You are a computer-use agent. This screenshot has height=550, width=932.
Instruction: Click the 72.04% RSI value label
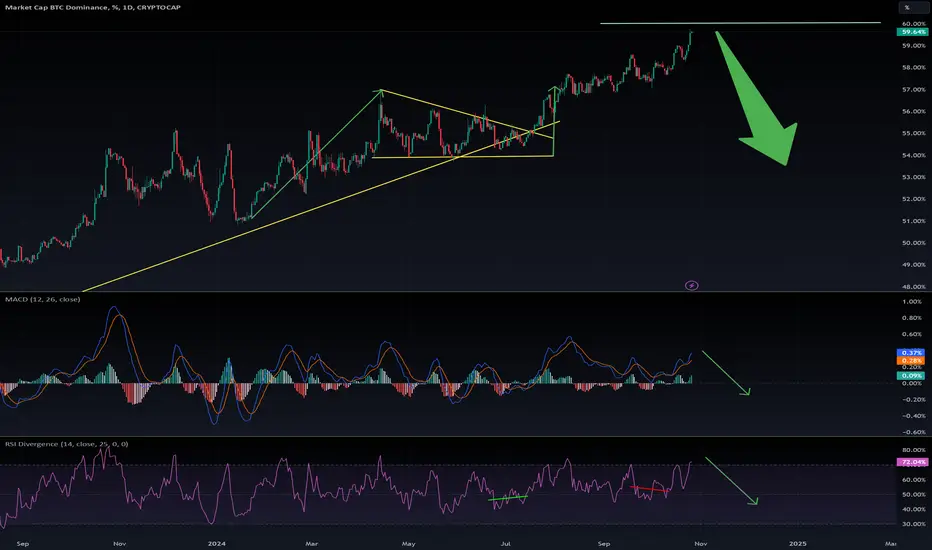pyautogui.click(x=912, y=461)
